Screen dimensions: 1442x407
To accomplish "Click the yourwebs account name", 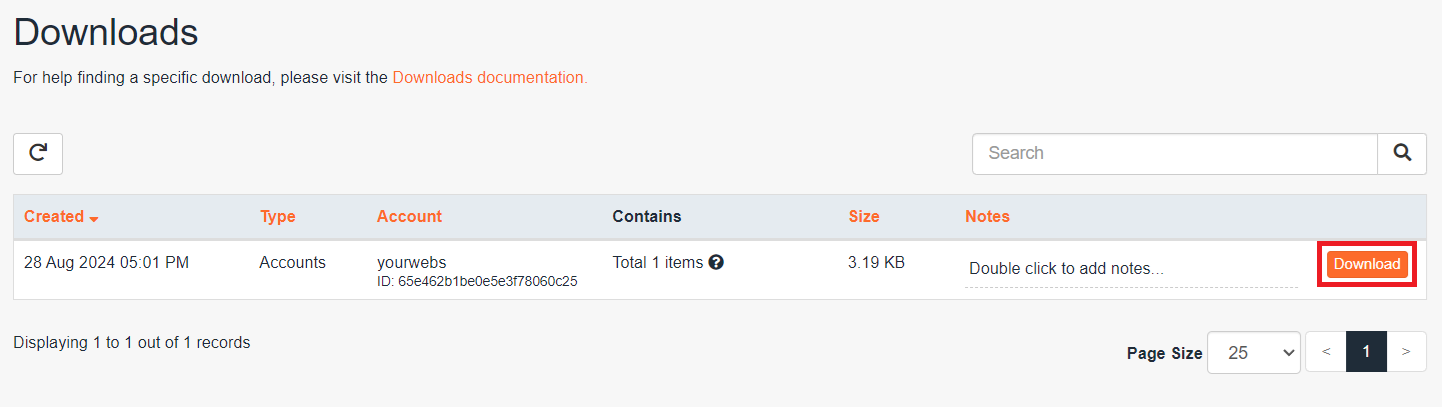I will [411, 263].
